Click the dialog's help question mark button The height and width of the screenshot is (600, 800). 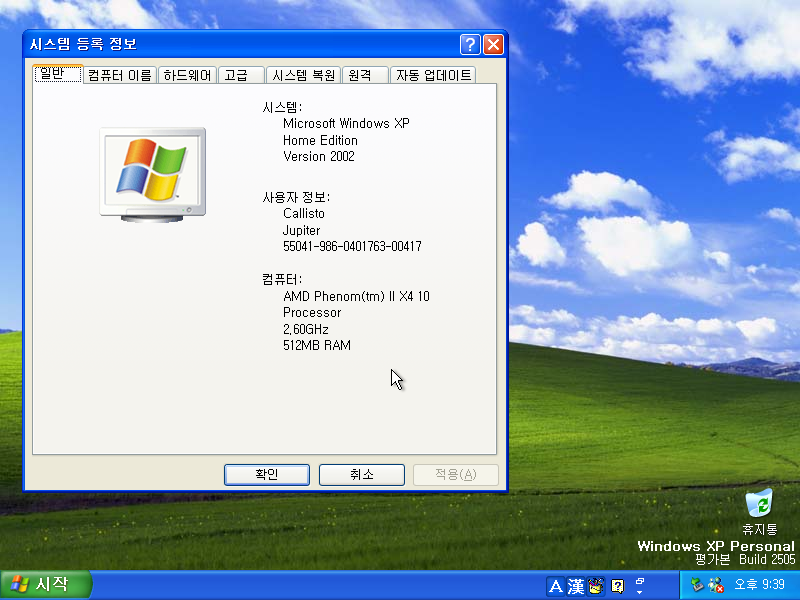pos(470,44)
